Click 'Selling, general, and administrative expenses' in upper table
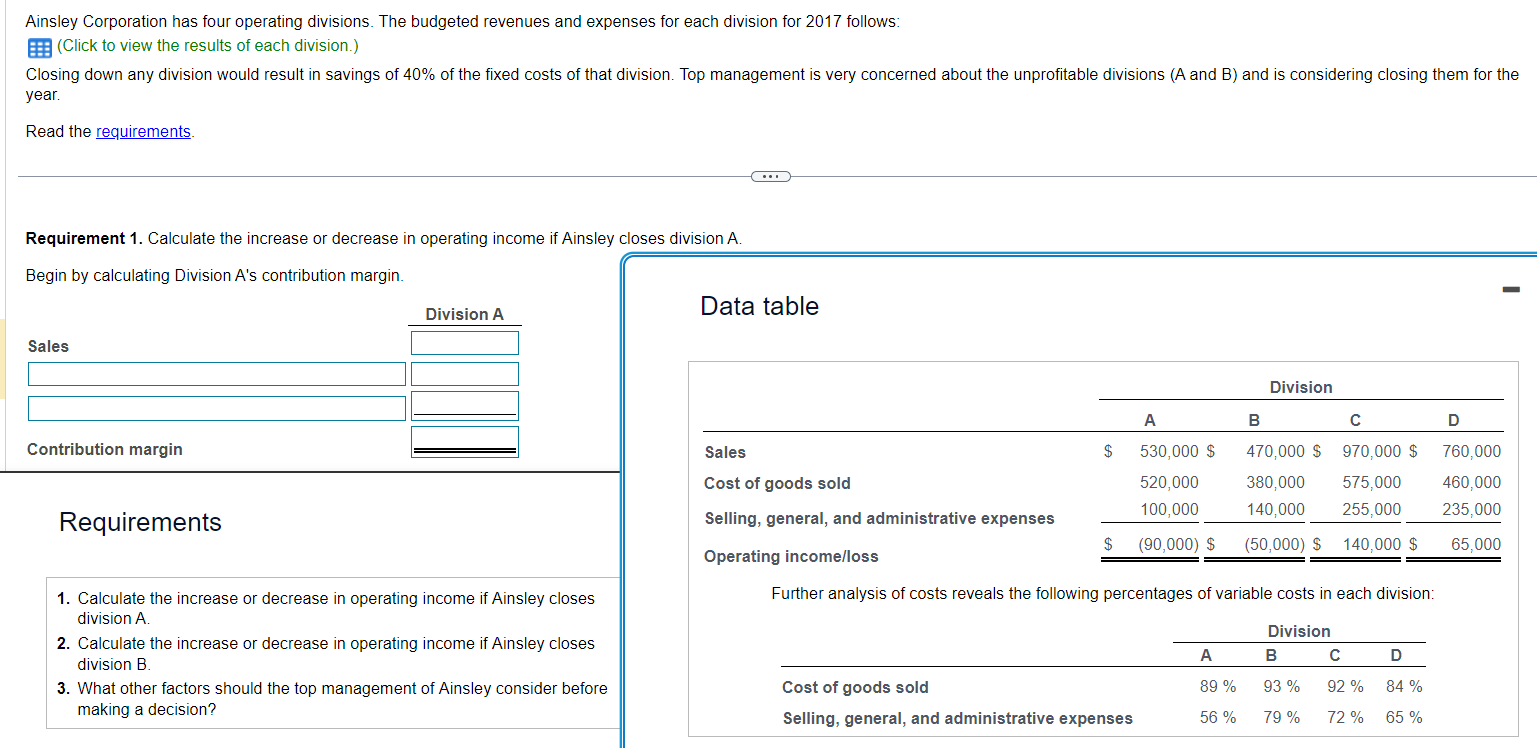 879,518
